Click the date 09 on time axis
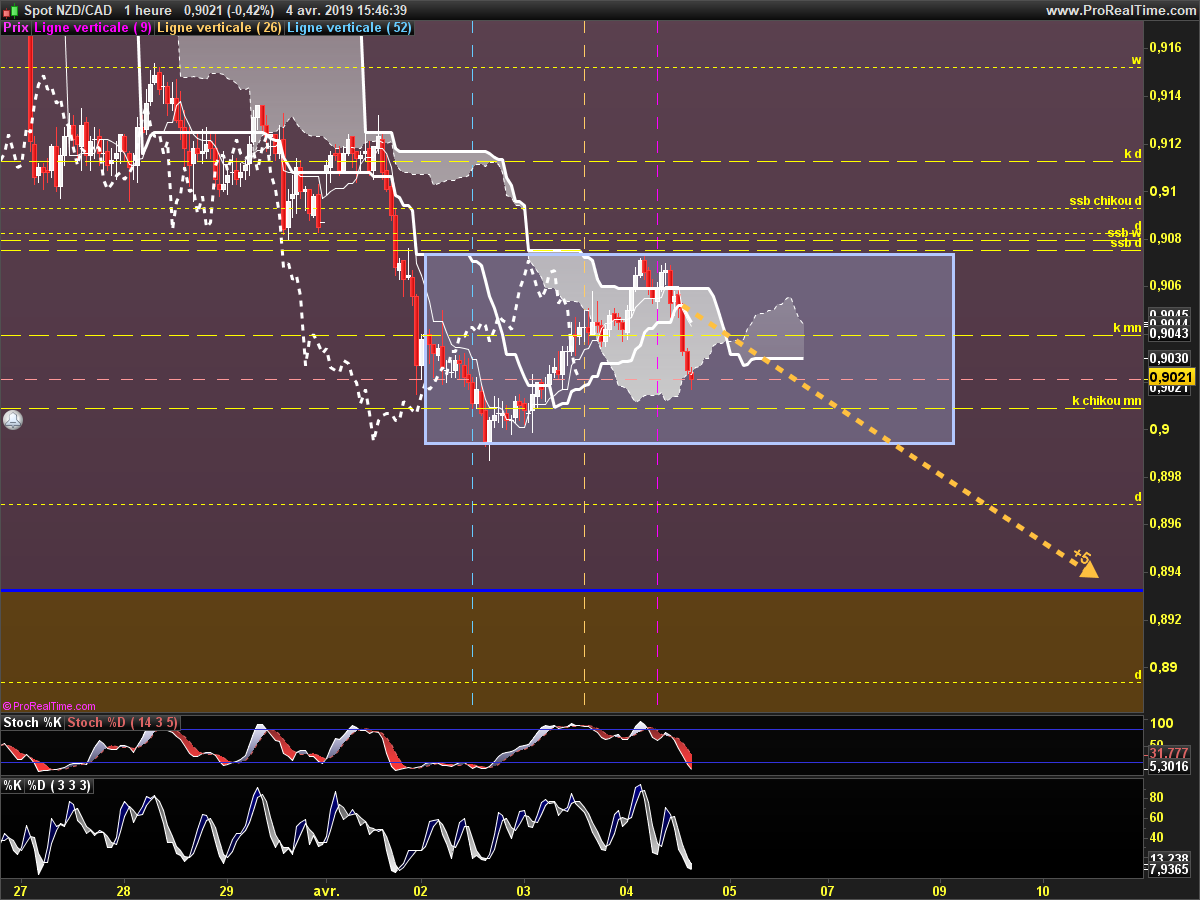 tap(939, 890)
